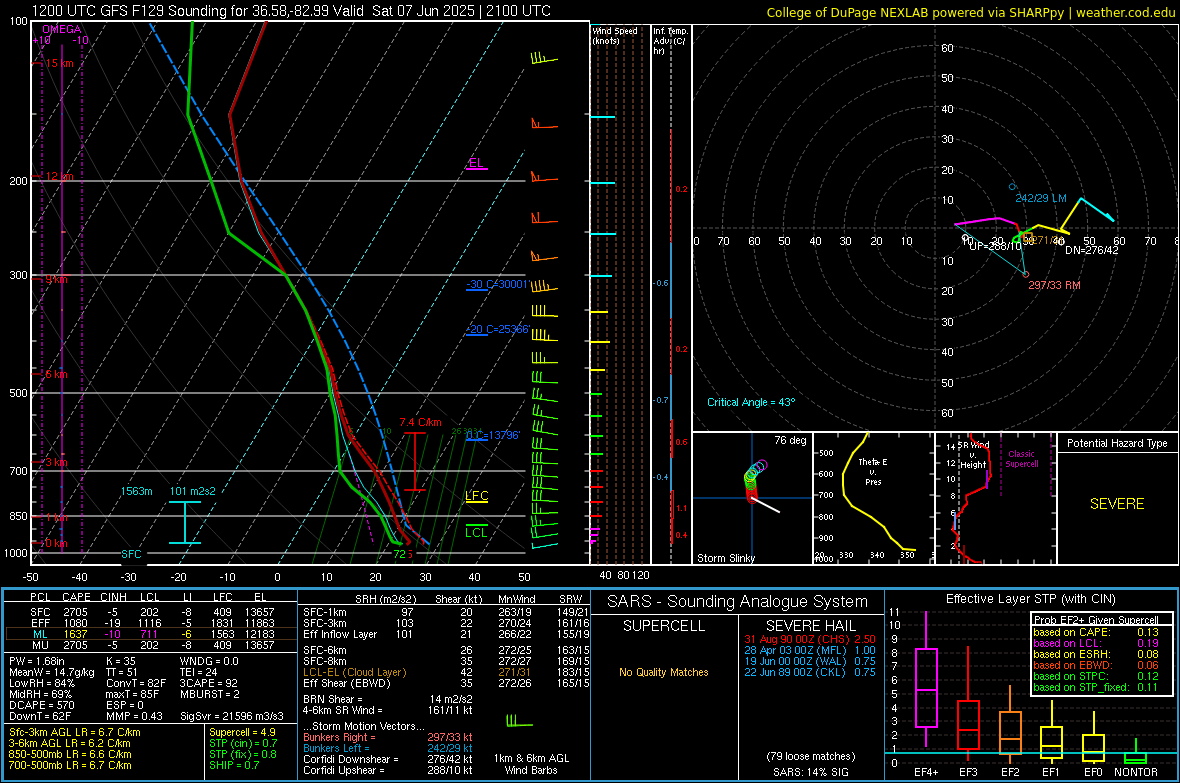Click the Potential Hazard Type header

click(x=1117, y=443)
